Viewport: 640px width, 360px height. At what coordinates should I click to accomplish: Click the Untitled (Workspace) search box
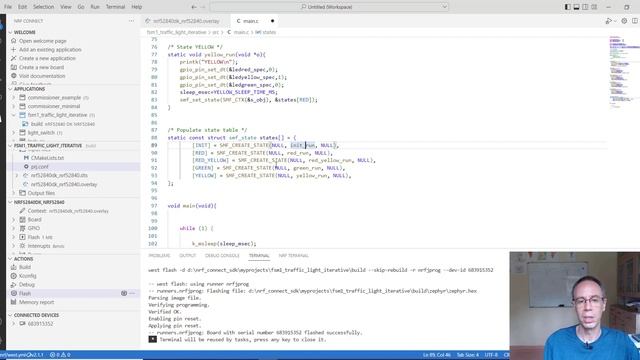click(x=329, y=7)
